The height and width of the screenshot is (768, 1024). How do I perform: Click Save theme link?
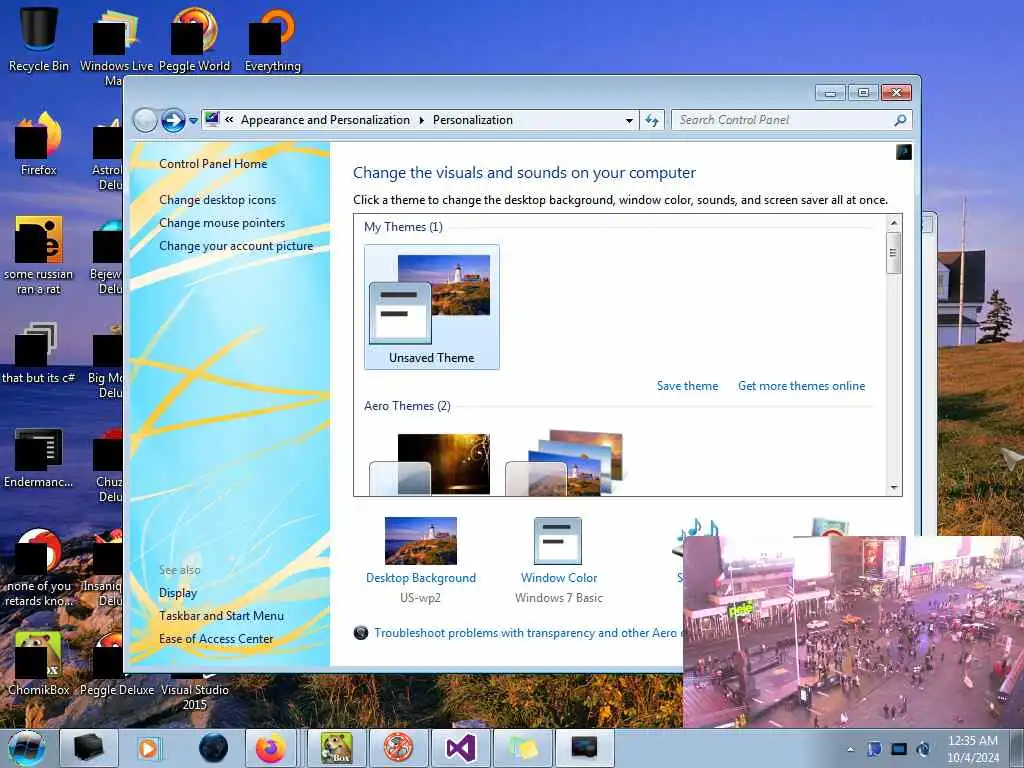click(687, 386)
